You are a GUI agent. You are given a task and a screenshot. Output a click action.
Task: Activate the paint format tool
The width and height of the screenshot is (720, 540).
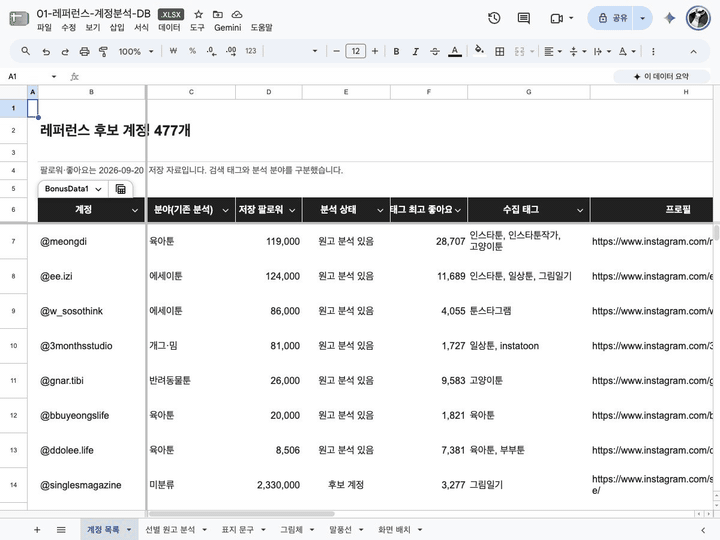[x=103, y=51]
